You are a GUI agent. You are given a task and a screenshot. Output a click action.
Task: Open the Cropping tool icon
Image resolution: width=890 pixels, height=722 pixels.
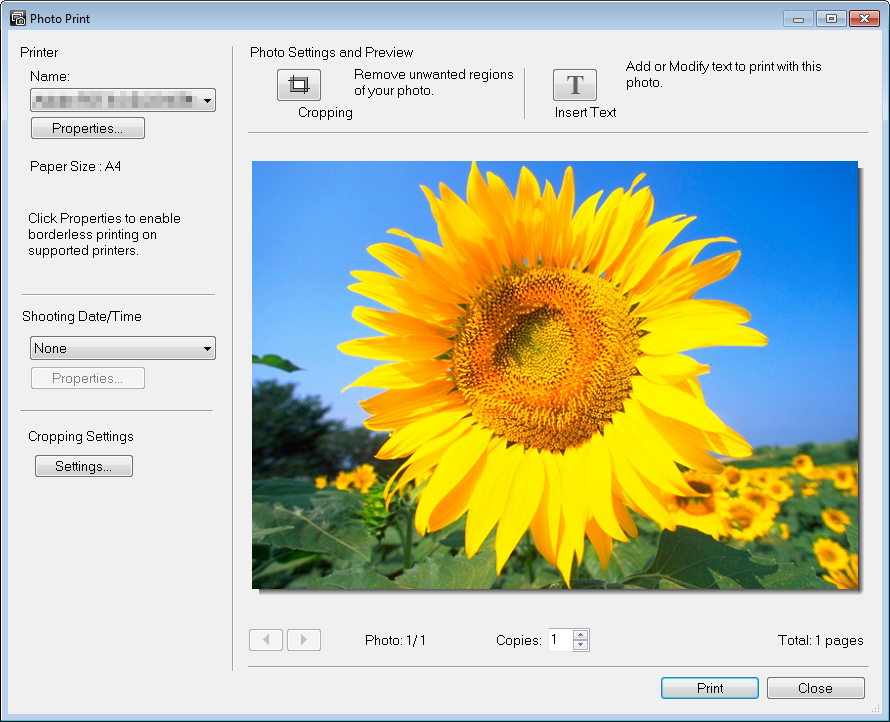click(299, 85)
